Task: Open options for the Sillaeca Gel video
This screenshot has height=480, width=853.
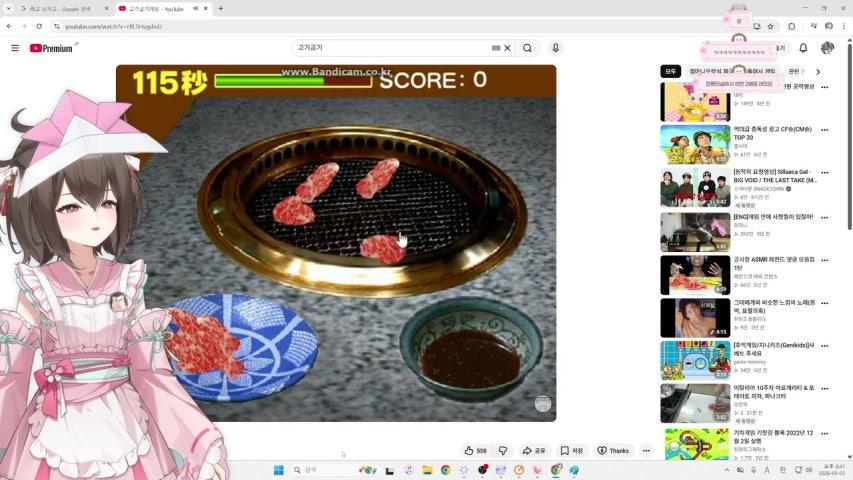Action: point(825,173)
